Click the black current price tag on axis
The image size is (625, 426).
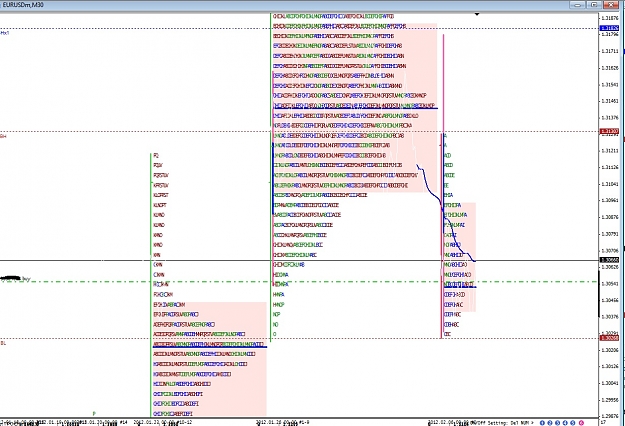(x=609, y=260)
